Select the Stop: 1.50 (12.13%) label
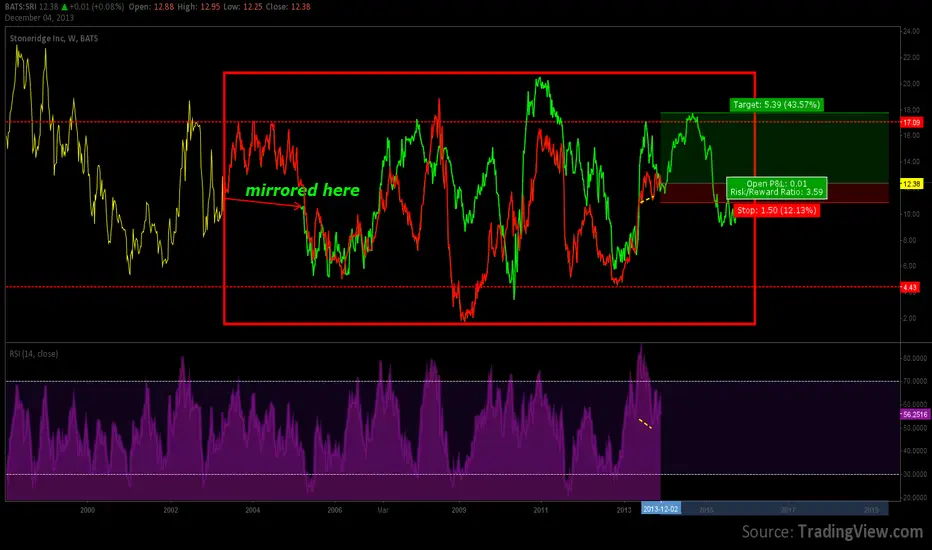 click(776, 210)
